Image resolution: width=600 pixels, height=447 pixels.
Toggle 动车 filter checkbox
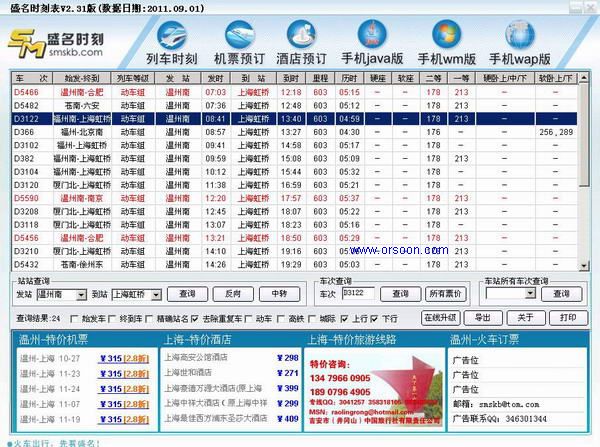[x=248, y=319]
